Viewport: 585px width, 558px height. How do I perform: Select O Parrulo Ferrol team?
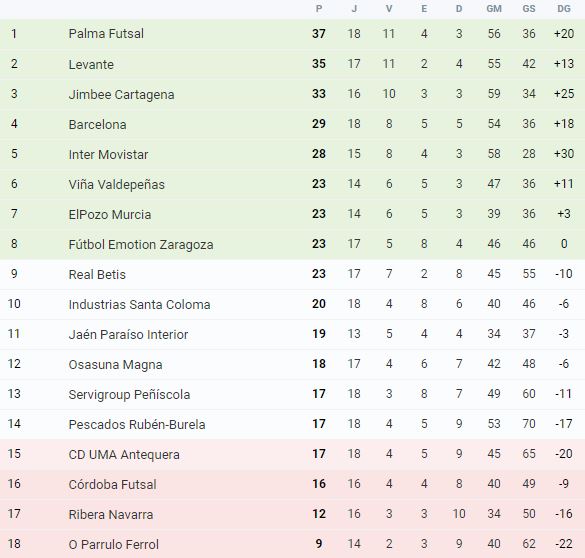pyautogui.click(x=113, y=544)
